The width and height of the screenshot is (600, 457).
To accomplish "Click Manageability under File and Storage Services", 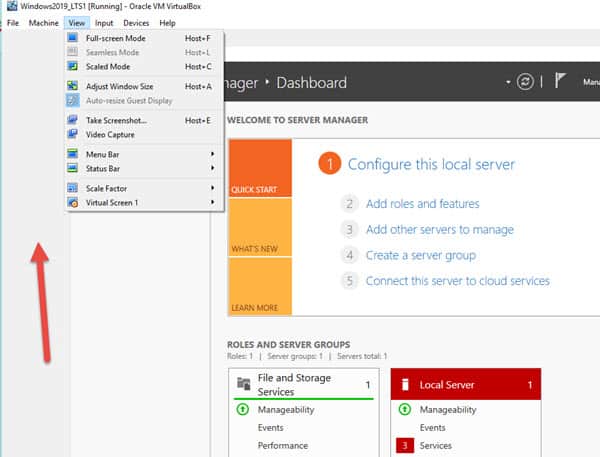I will tap(286, 410).
